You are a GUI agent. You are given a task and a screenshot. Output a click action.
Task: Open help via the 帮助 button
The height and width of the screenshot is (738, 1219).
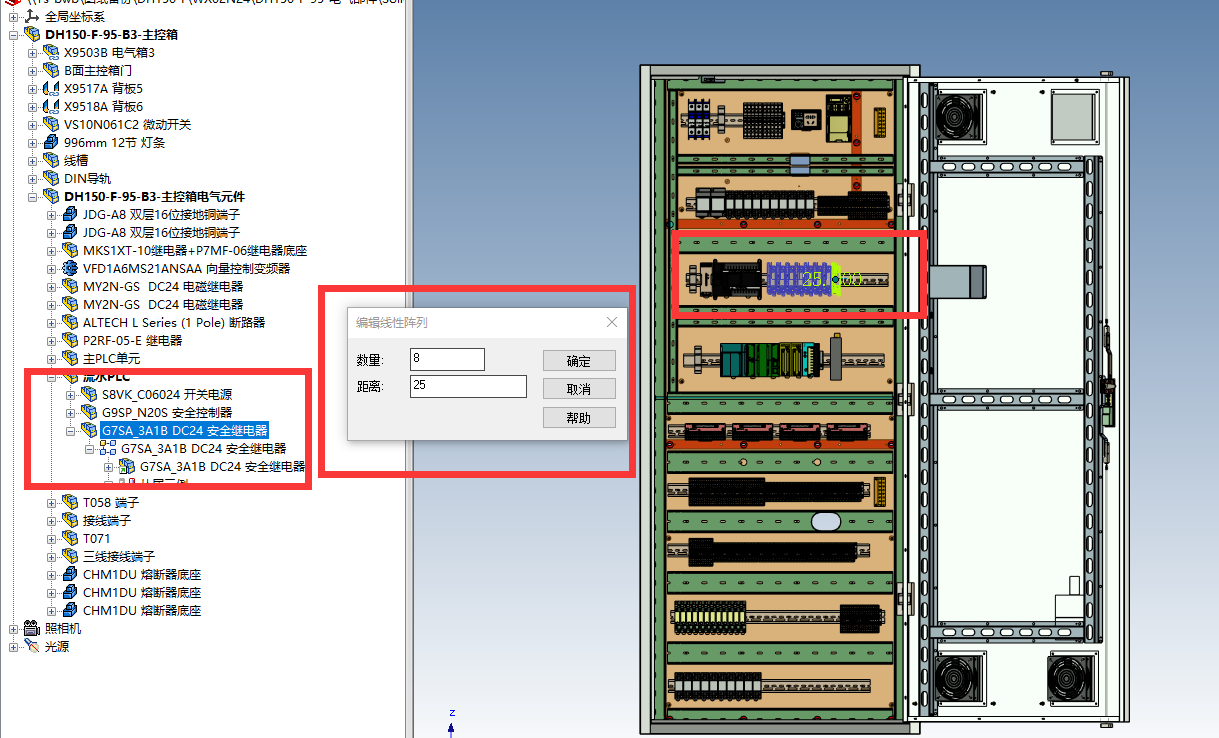coord(578,417)
